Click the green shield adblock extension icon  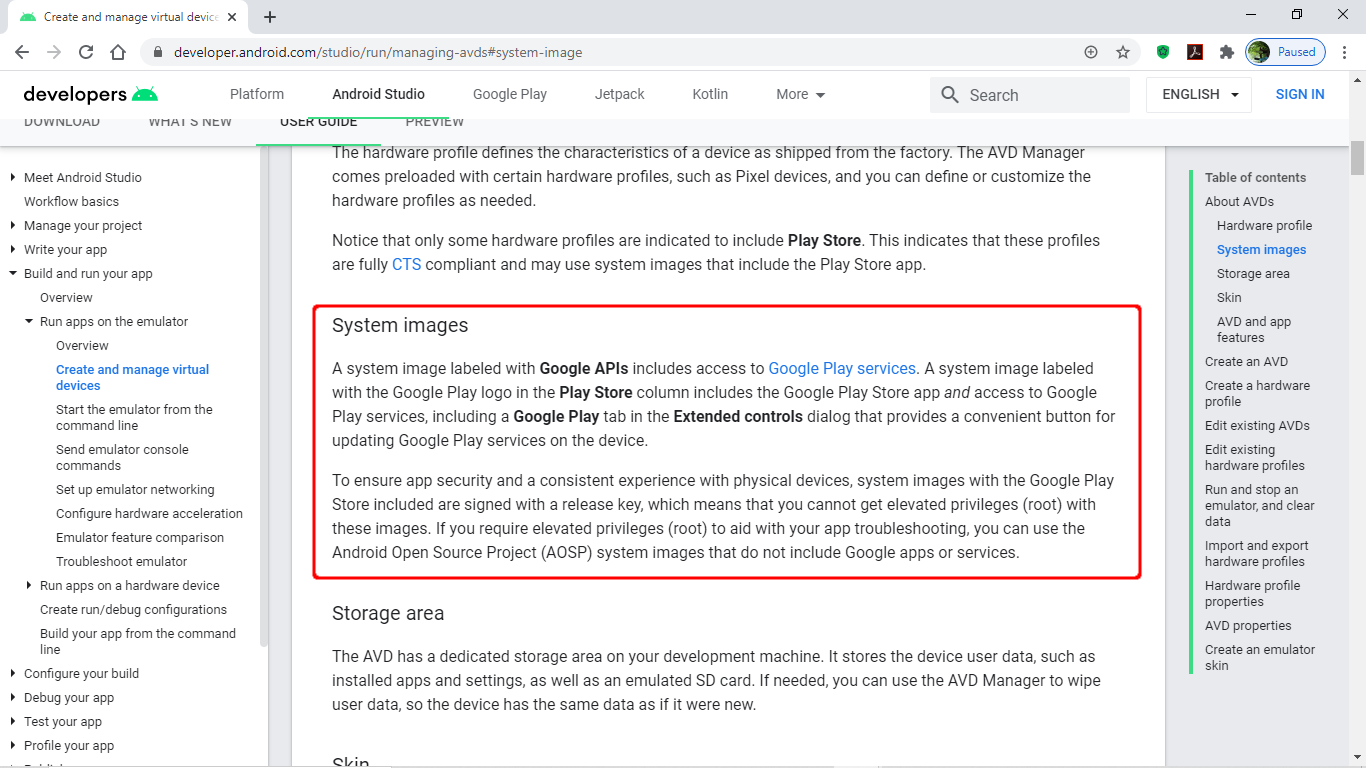pos(1163,51)
